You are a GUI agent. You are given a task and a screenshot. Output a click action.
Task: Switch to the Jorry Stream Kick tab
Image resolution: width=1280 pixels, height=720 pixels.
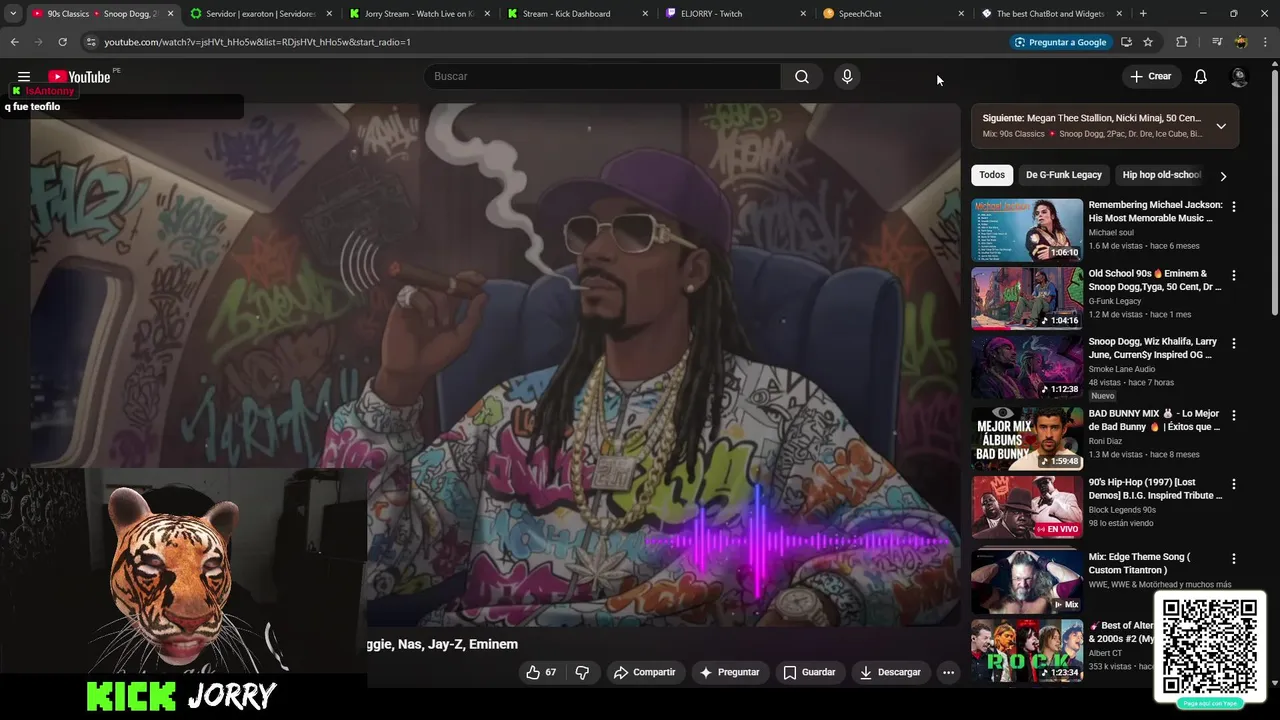[x=418, y=14]
